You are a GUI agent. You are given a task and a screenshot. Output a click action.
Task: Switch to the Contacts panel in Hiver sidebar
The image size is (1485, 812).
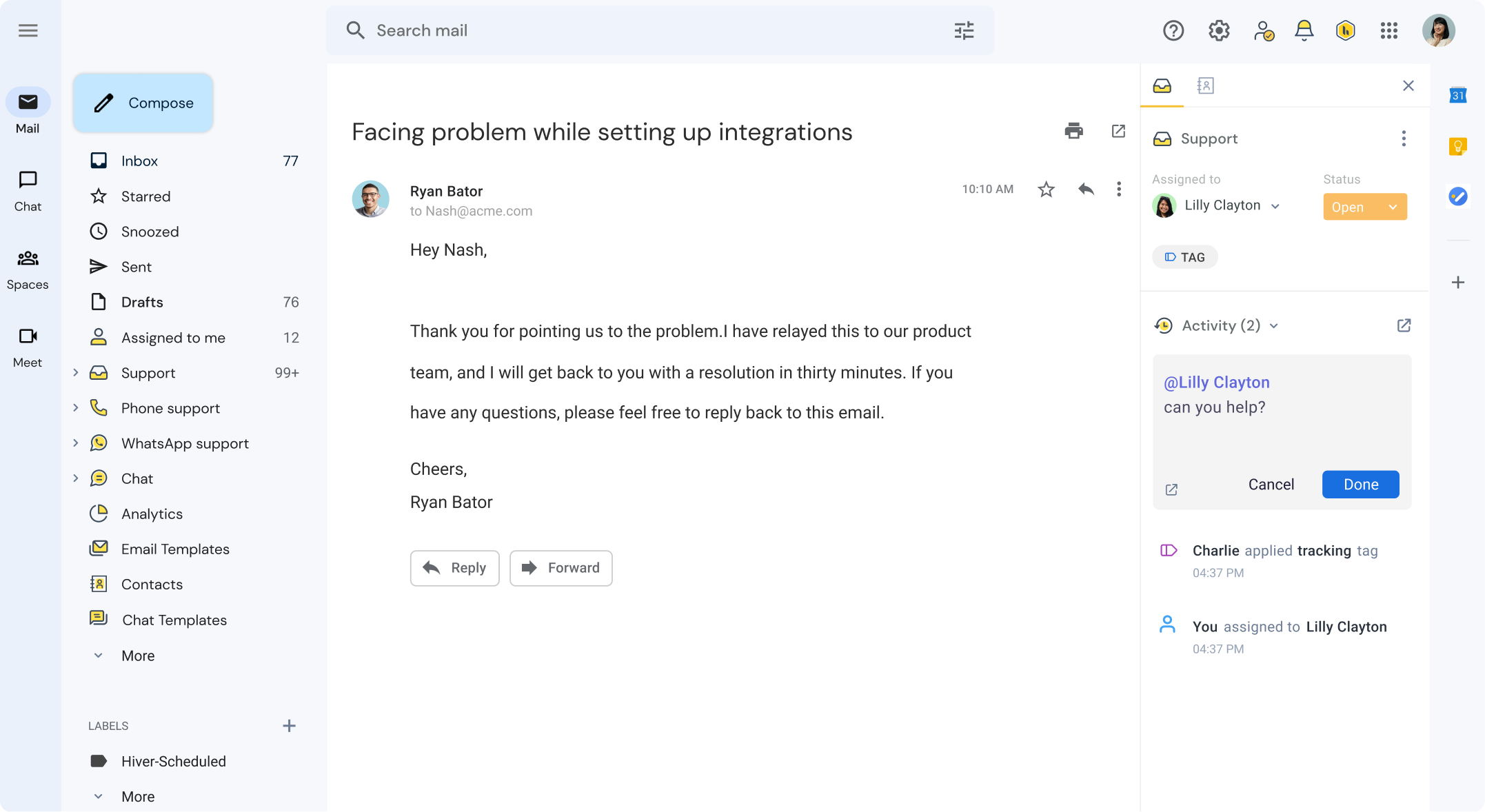[x=1205, y=85]
